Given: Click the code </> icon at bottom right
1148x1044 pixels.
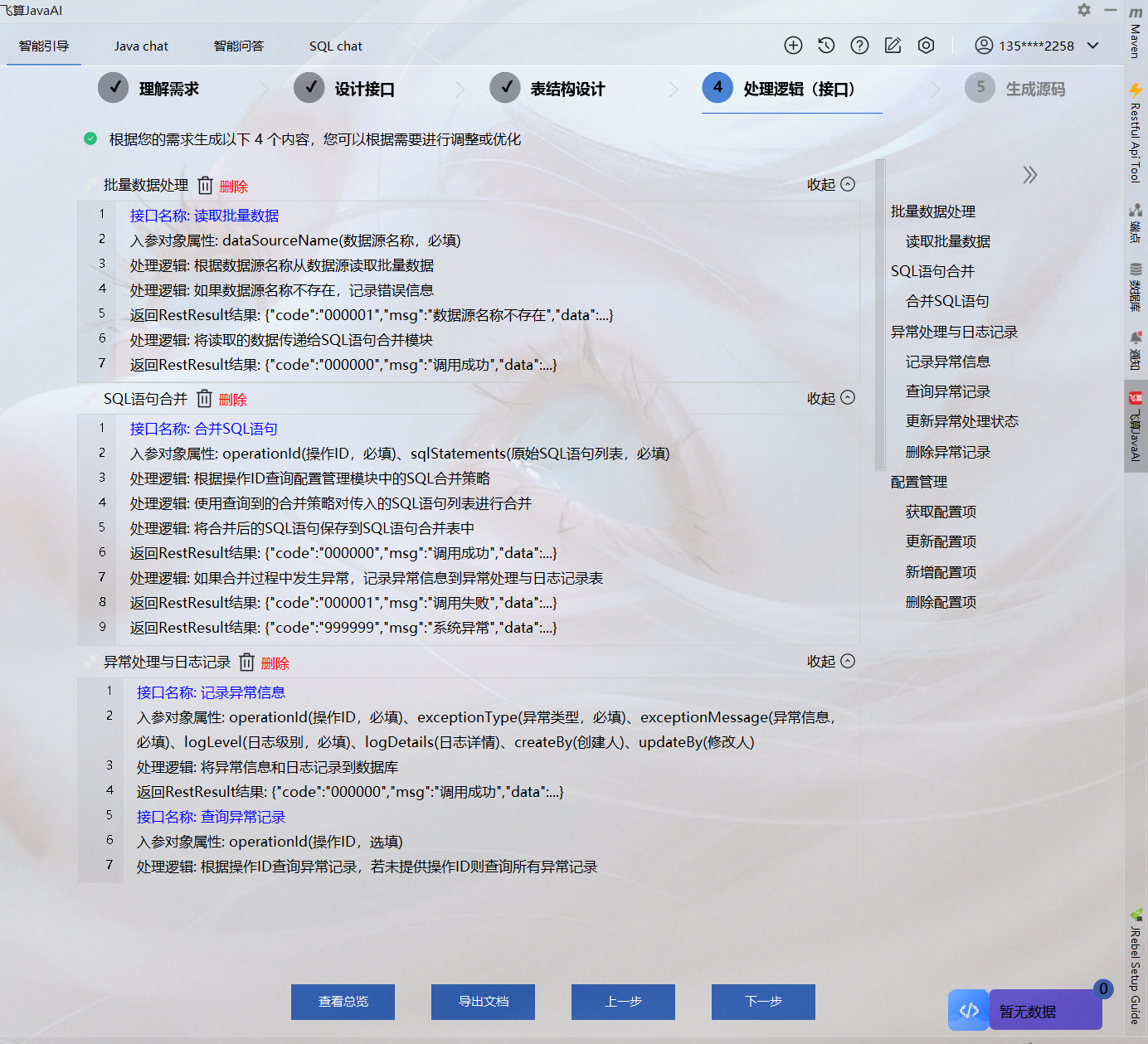Looking at the screenshot, I should (x=968, y=1010).
